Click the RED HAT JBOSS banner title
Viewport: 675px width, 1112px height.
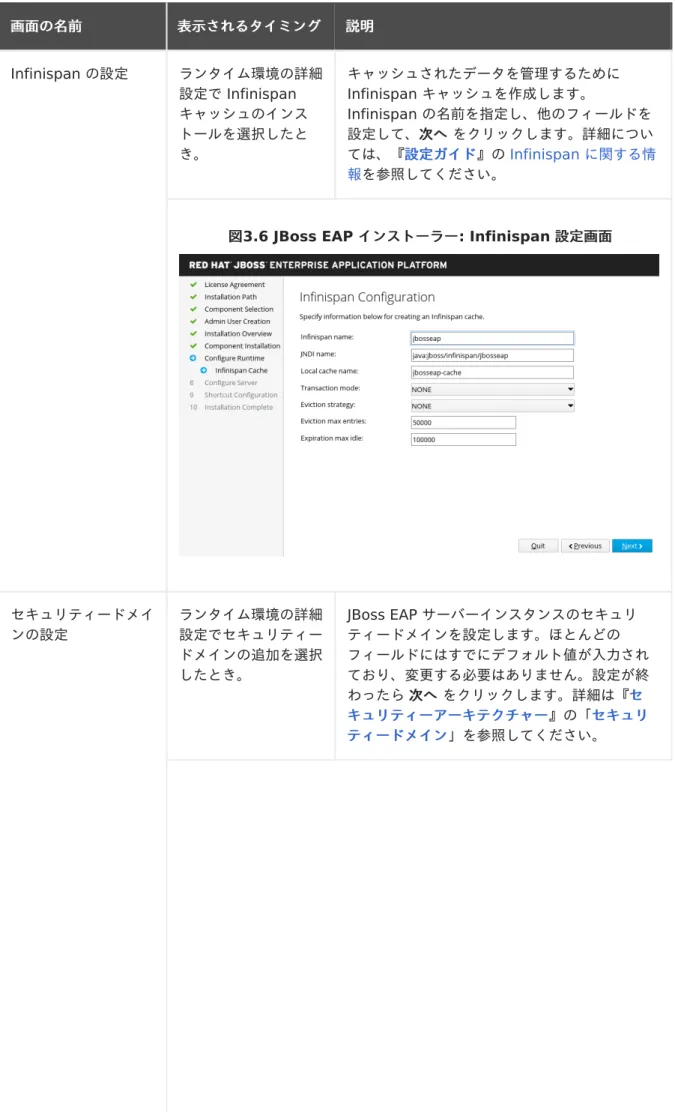(318, 265)
